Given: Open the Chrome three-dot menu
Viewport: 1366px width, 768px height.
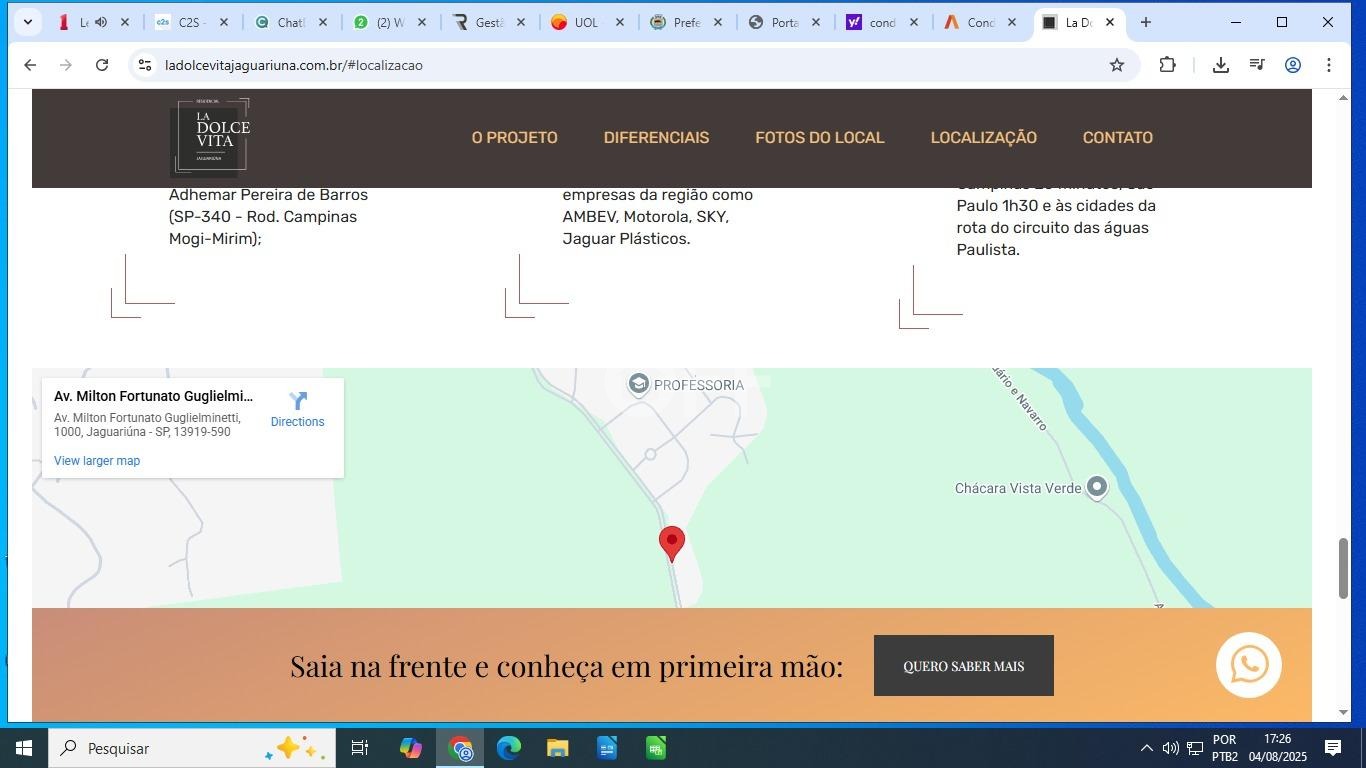Looking at the screenshot, I should tap(1328, 65).
